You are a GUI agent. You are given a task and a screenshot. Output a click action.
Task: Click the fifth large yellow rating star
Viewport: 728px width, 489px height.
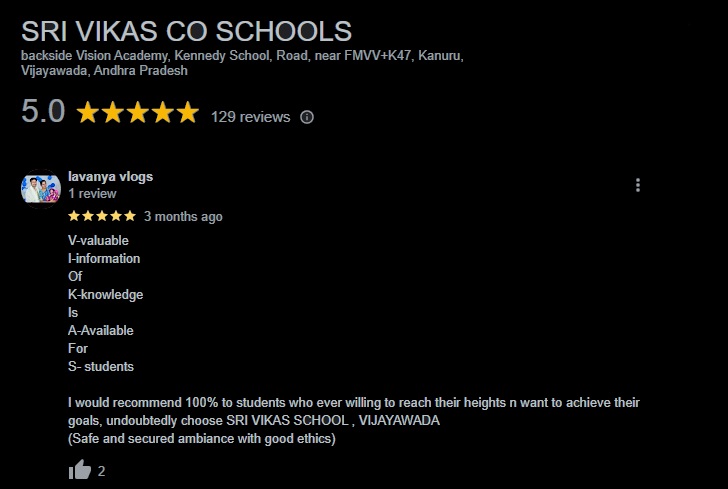pyautogui.click(x=188, y=113)
